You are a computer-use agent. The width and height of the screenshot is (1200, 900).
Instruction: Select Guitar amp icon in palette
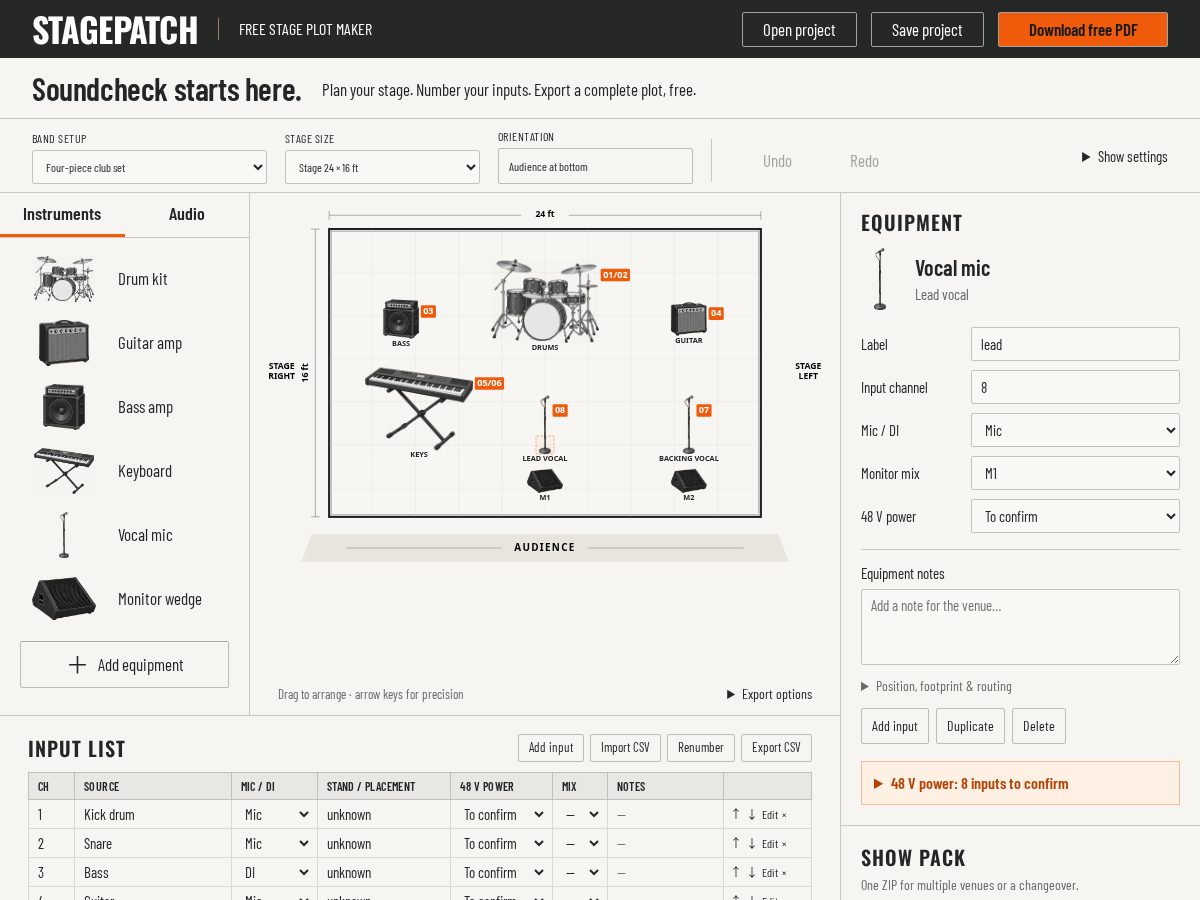tap(64, 343)
